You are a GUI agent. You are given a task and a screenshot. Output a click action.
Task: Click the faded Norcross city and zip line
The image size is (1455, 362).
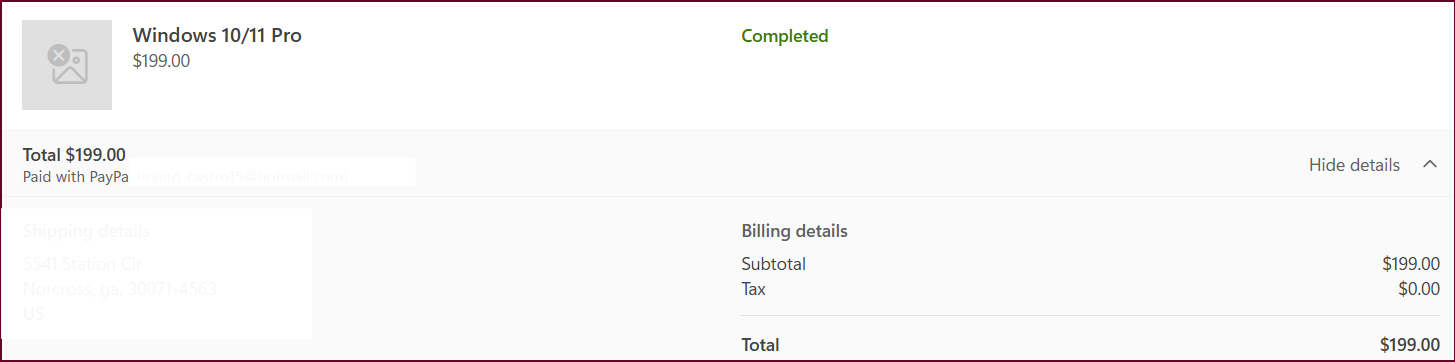coord(120,289)
